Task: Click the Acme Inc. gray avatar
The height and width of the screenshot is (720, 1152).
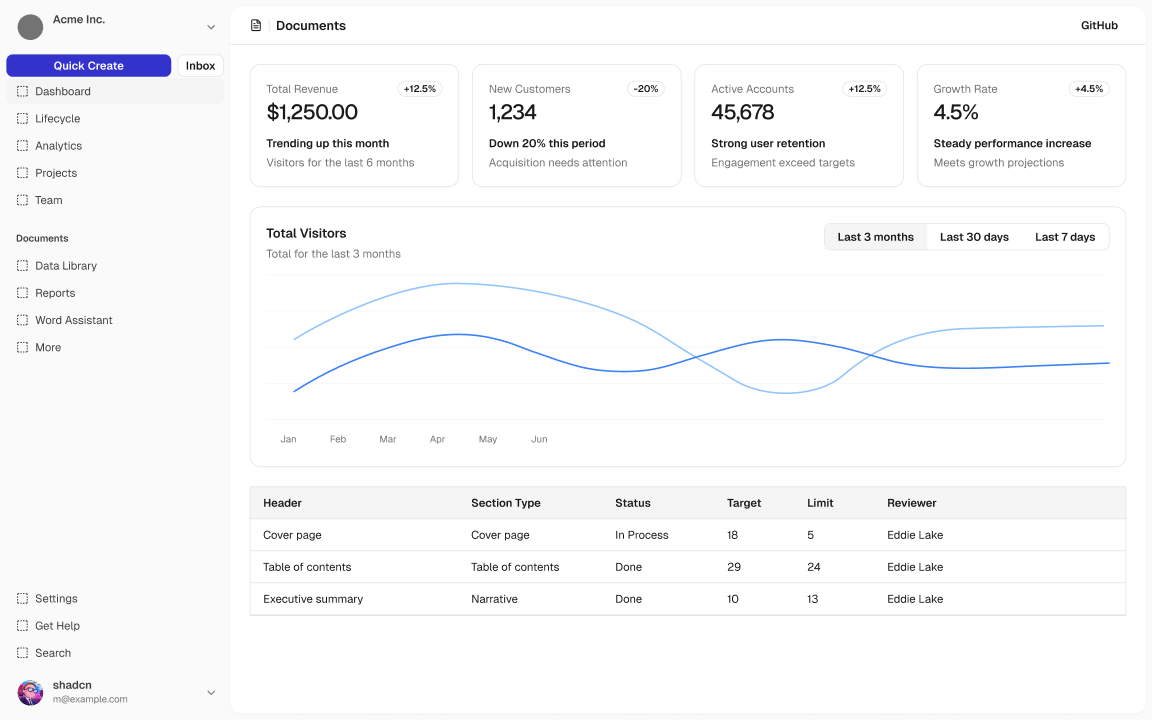Action: point(30,27)
